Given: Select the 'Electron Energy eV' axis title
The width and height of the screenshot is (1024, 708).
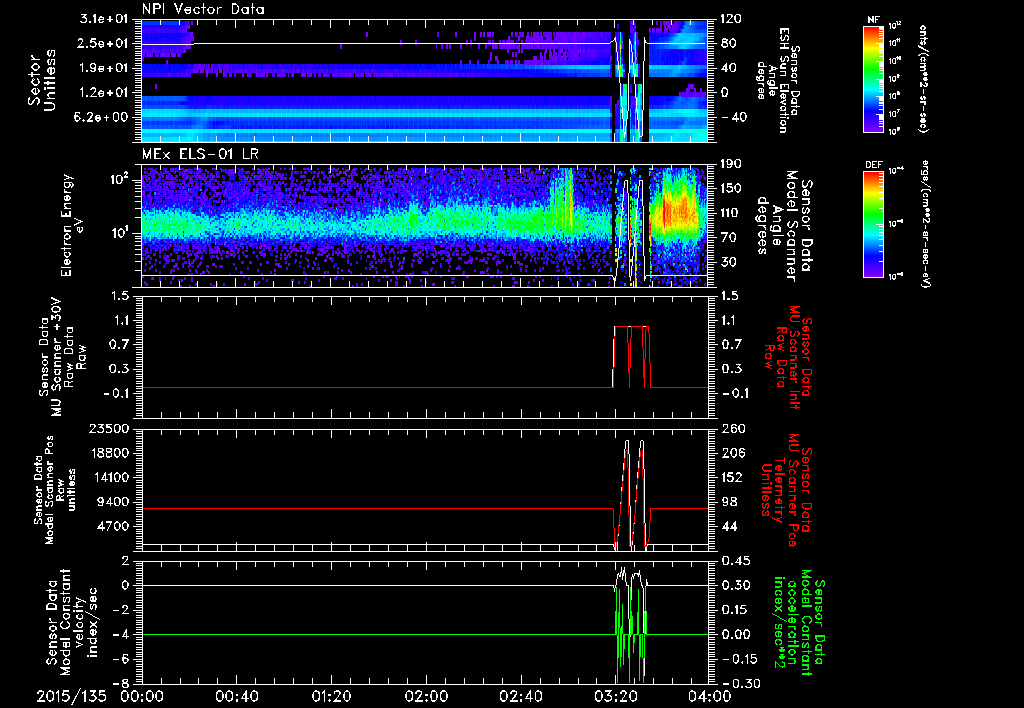Looking at the screenshot, I should tap(75, 225).
